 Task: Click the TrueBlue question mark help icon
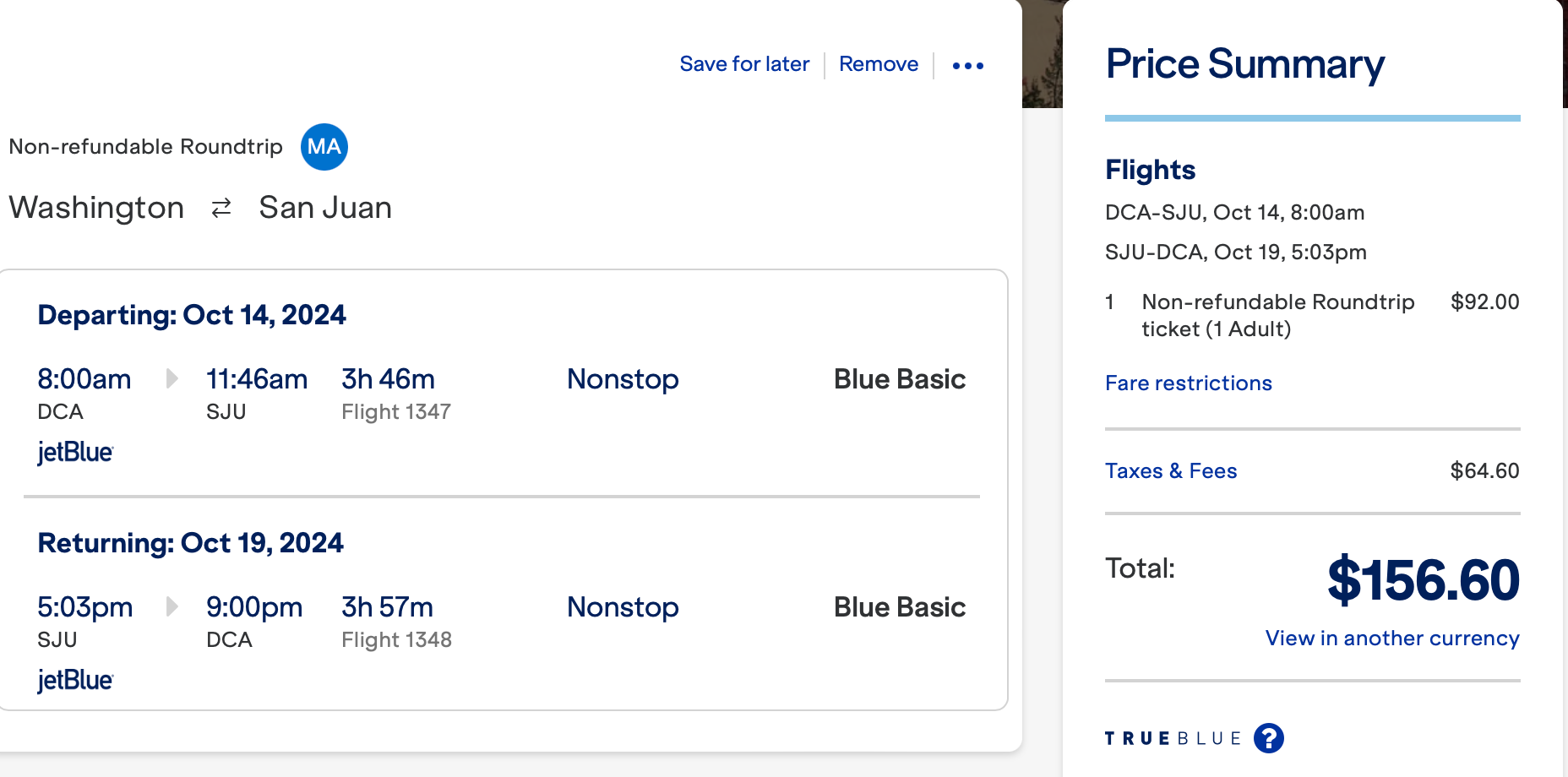(1268, 738)
